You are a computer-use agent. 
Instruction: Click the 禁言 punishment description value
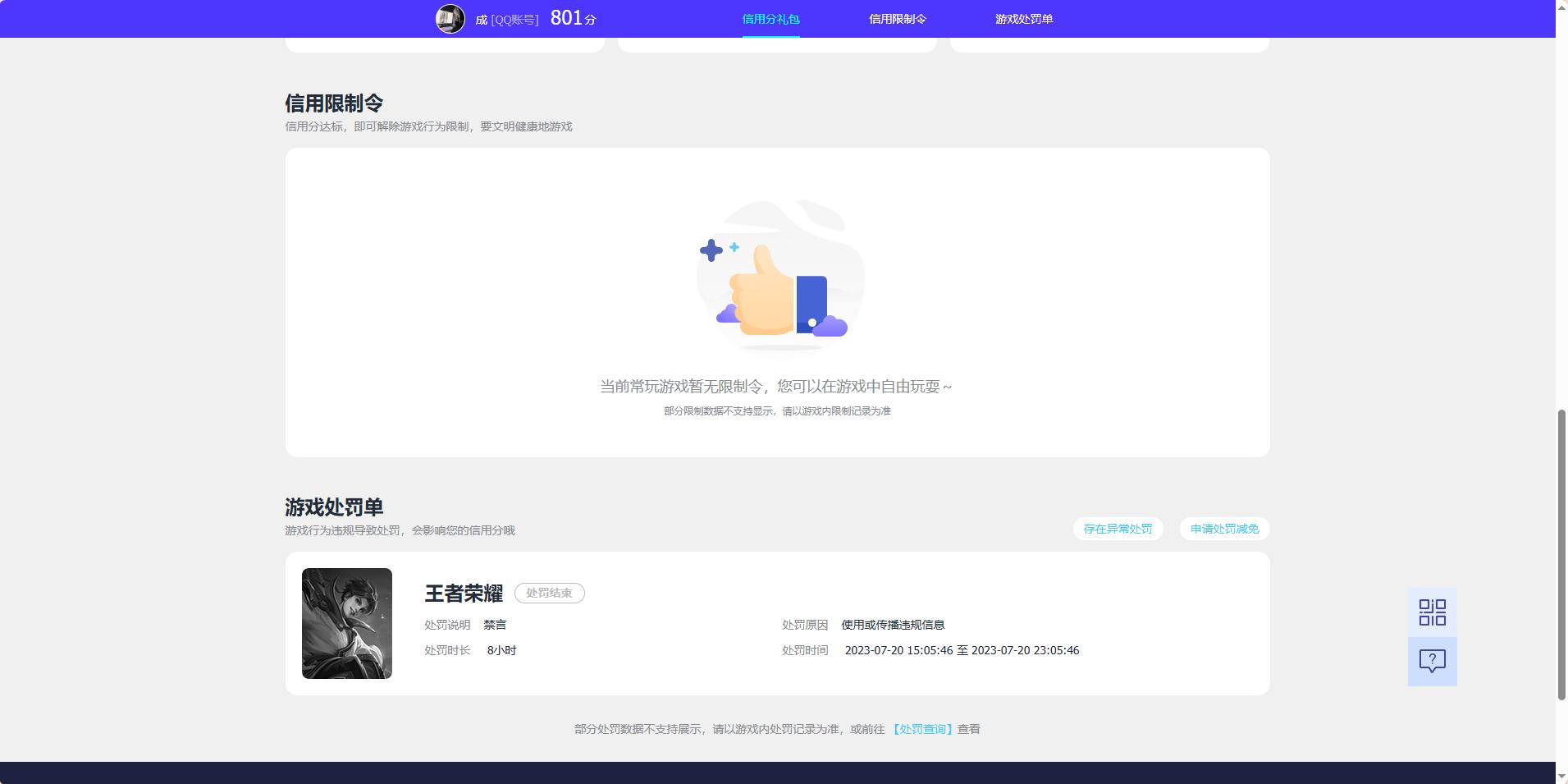[495, 625]
